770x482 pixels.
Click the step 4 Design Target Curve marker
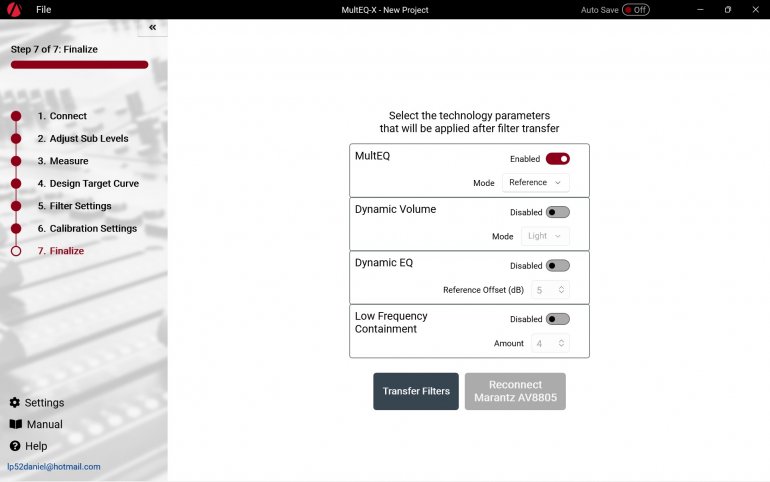coord(16,184)
